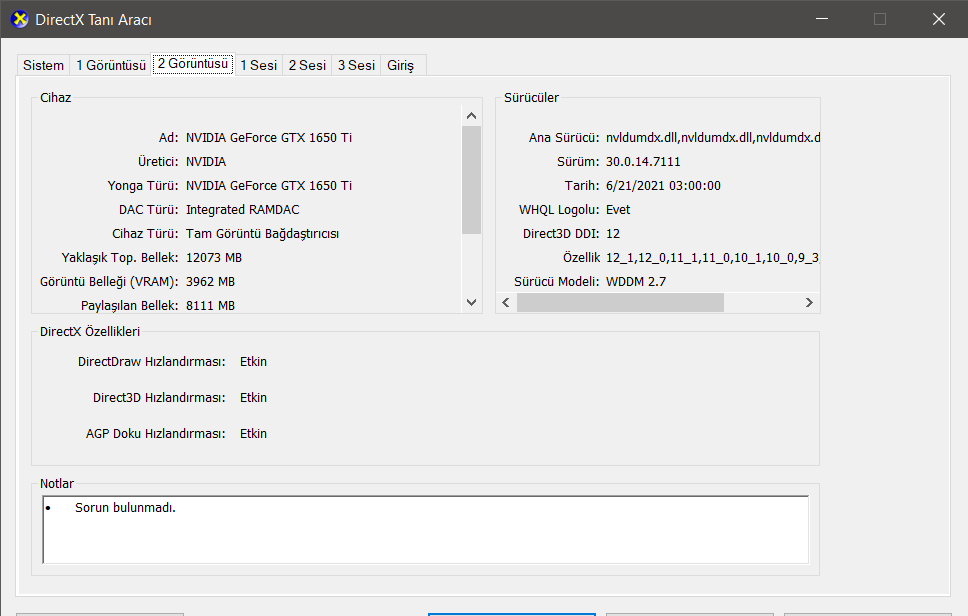Click the VRAM value '3962 MB'
Screen dimensions: 968x616
(210, 282)
